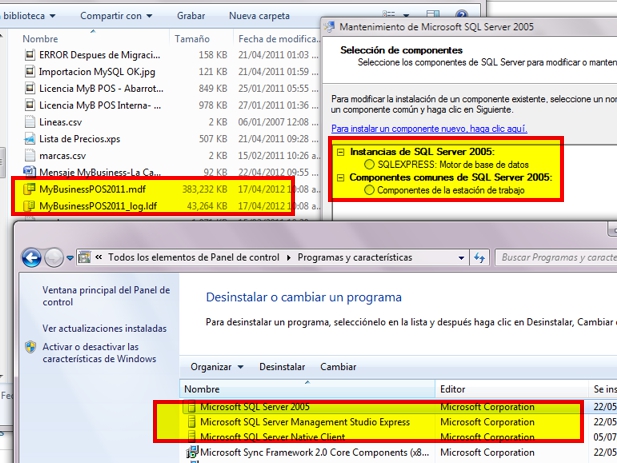Open the address bar history dropdown arrow

(461, 258)
